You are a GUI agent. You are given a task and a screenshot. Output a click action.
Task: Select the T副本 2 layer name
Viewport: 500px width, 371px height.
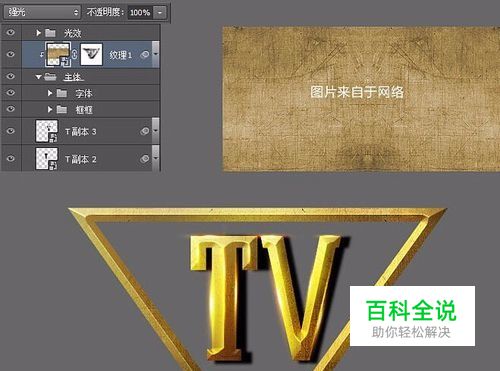pyautogui.click(x=81, y=159)
